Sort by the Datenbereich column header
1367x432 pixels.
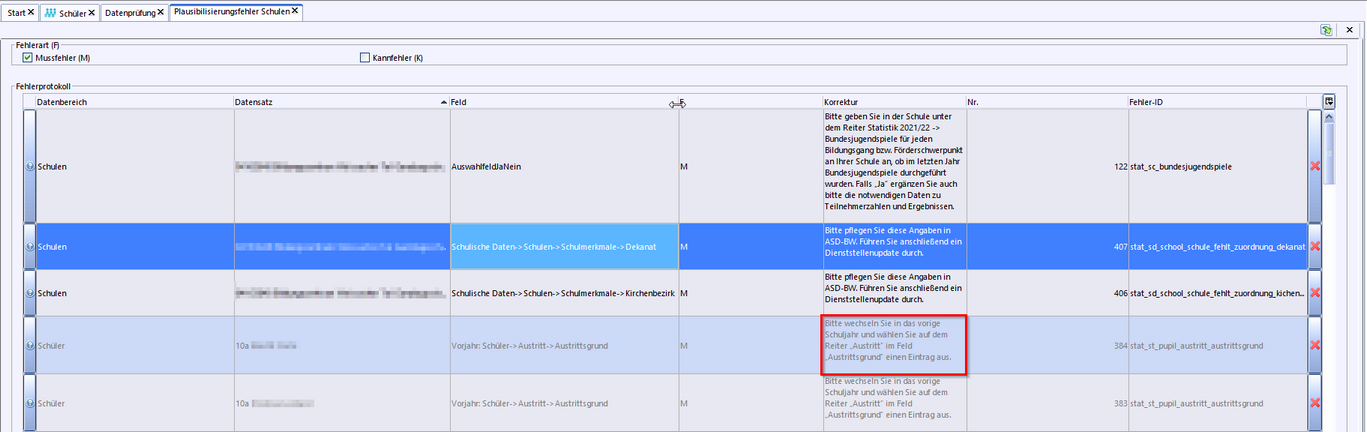click(130, 102)
